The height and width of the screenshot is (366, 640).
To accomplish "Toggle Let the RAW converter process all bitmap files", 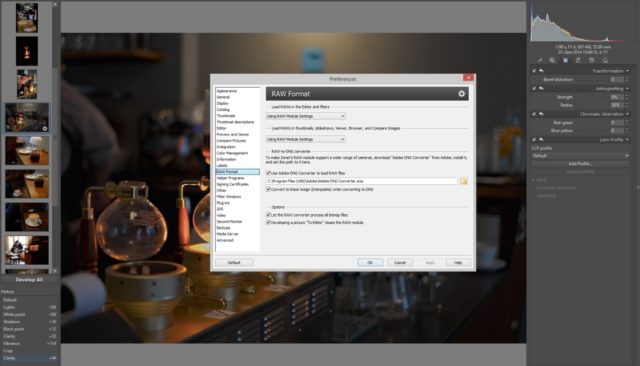I will pos(268,215).
